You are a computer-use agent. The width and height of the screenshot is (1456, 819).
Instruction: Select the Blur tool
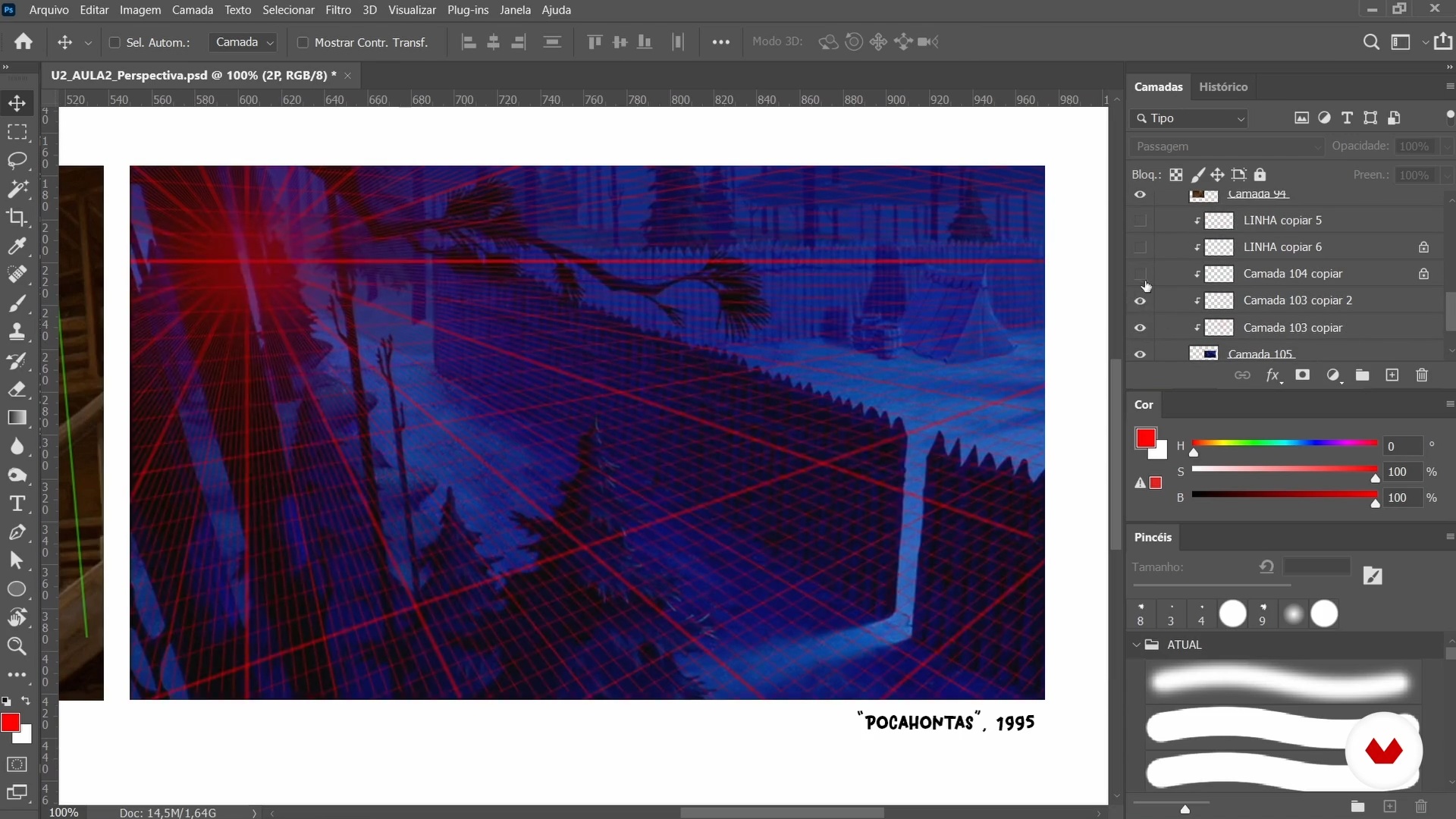pos(17,447)
